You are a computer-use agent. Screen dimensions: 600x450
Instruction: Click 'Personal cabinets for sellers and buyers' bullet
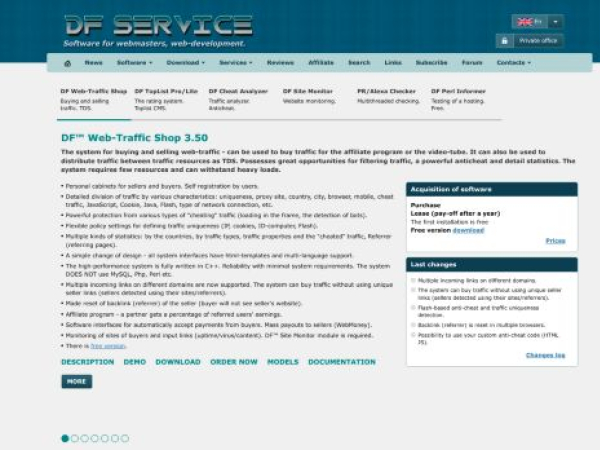[x=162, y=186]
